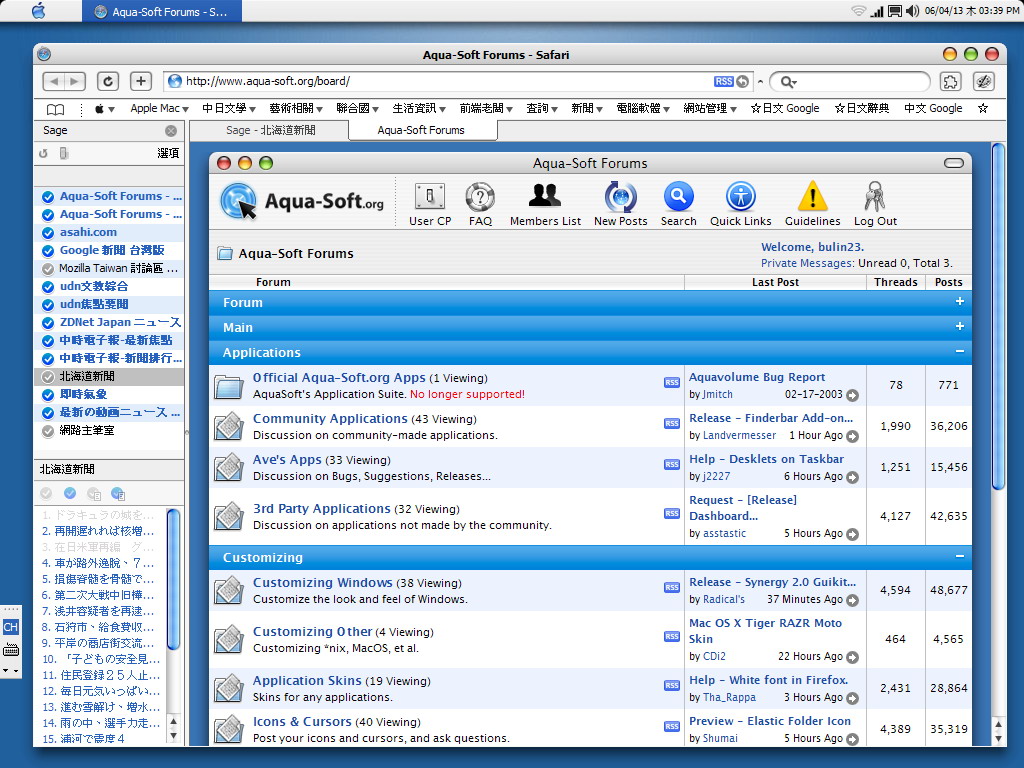Open the Customizing Windows forum link

click(322, 582)
